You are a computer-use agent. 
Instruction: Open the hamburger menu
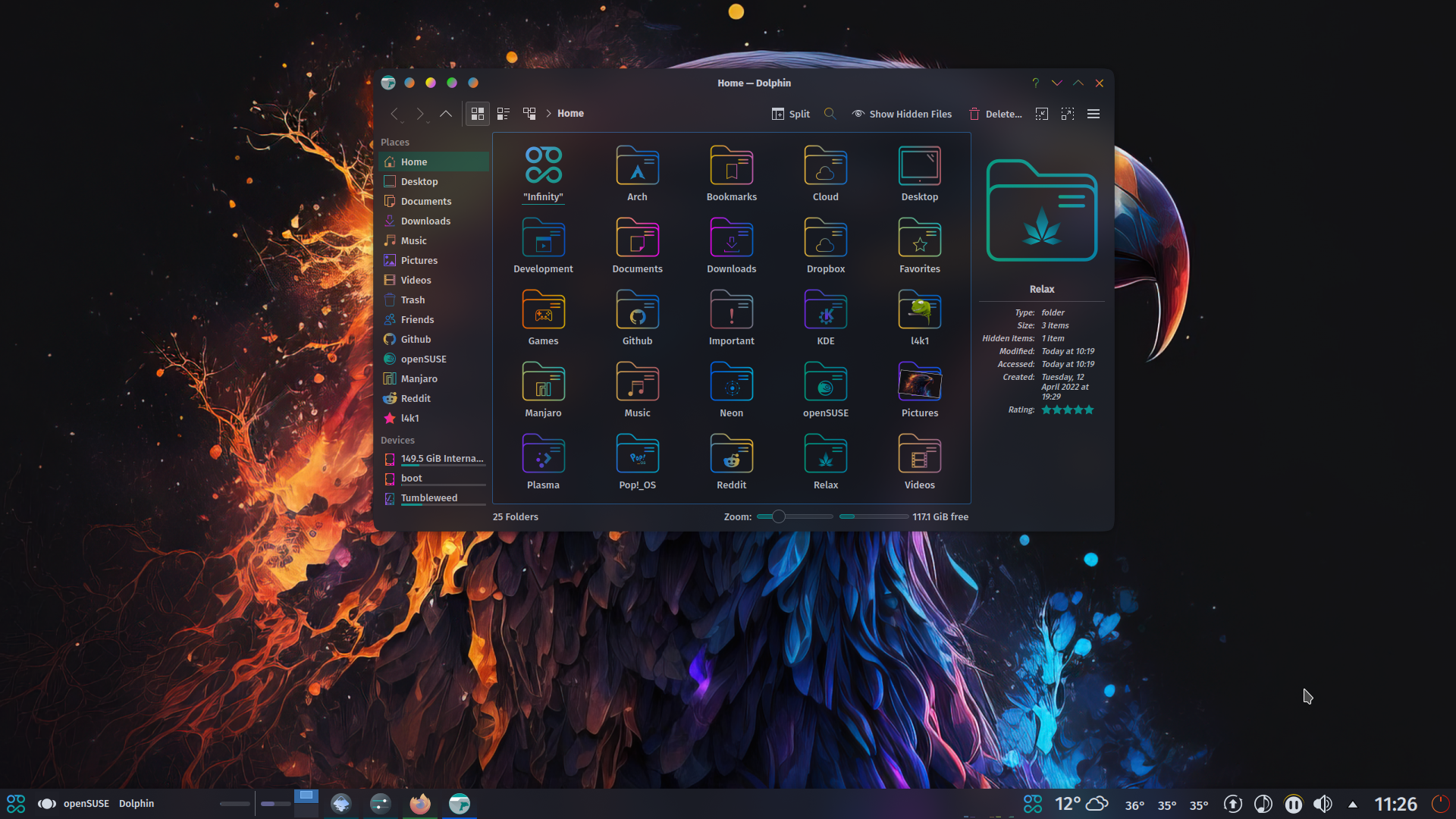tap(1094, 114)
